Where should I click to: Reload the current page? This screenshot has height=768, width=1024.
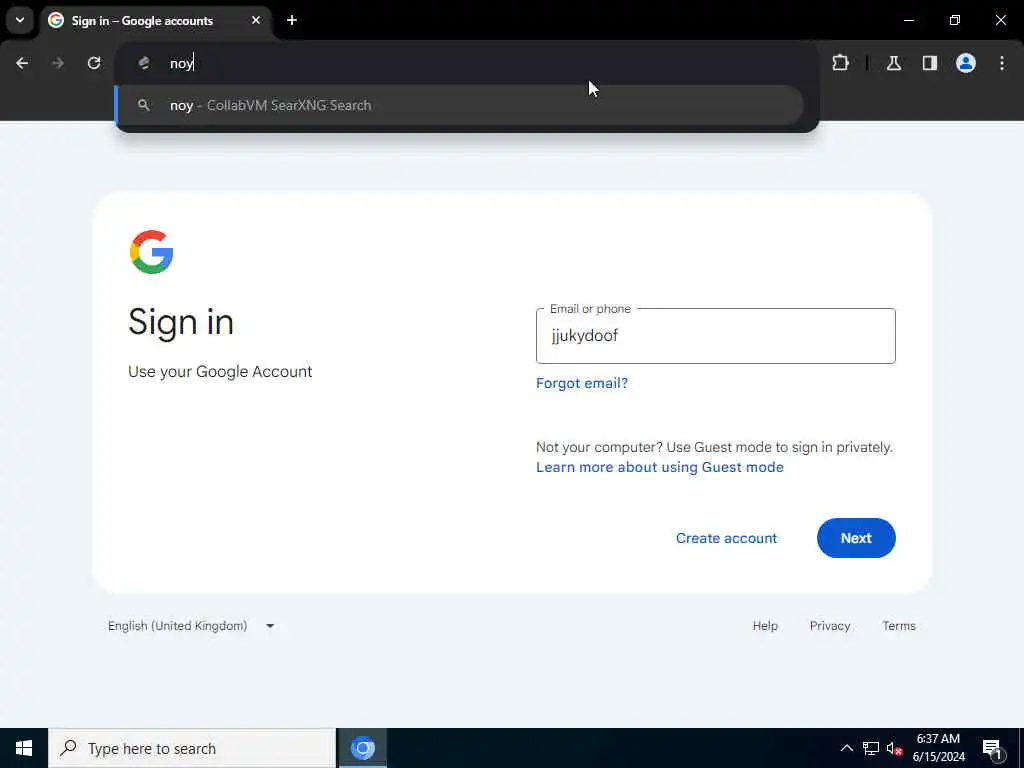pos(94,63)
